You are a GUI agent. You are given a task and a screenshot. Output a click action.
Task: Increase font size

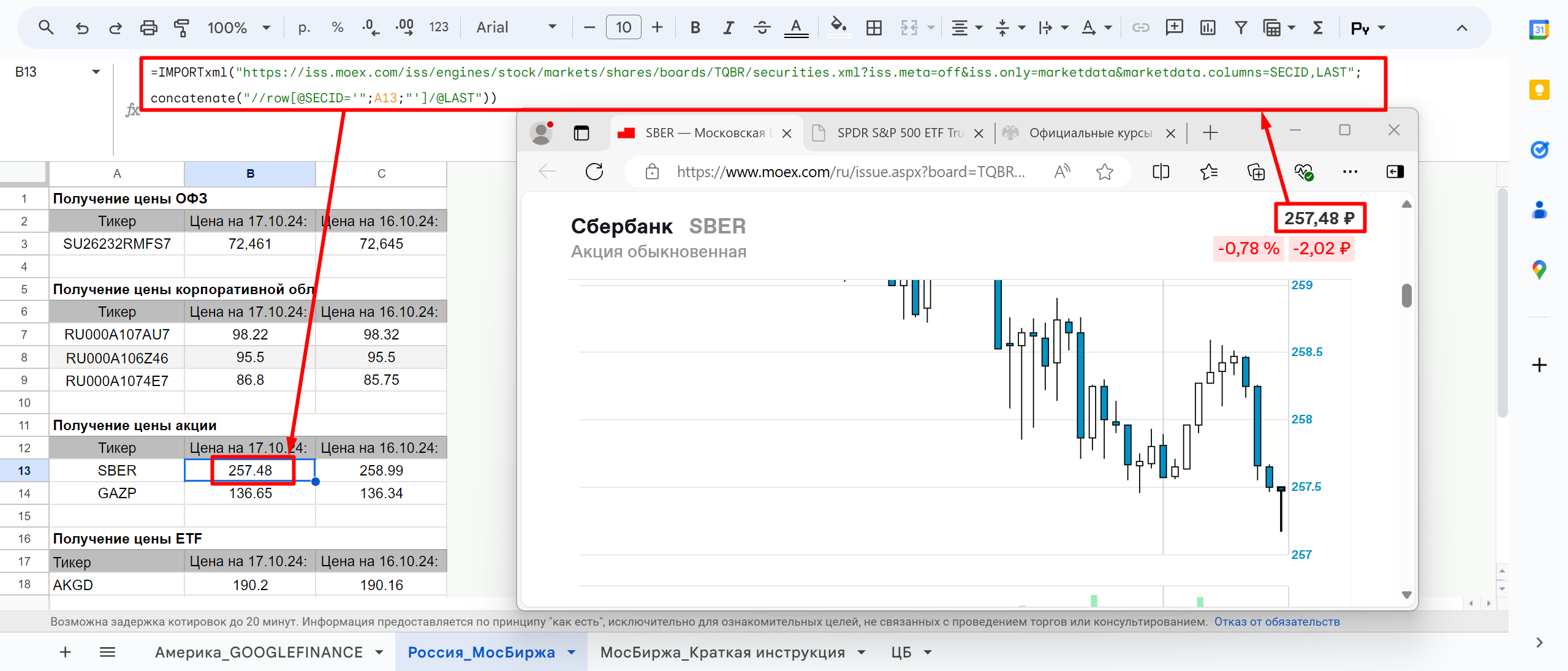[x=657, y=28]
